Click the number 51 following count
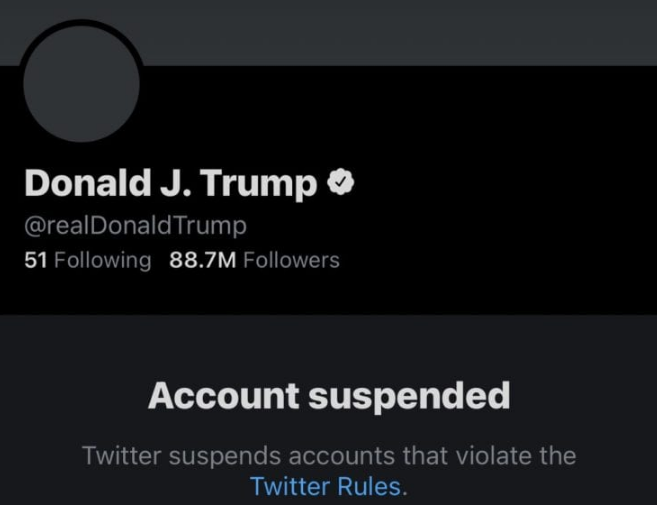Viewport: 657px width, 505px height. coord(36,260)
